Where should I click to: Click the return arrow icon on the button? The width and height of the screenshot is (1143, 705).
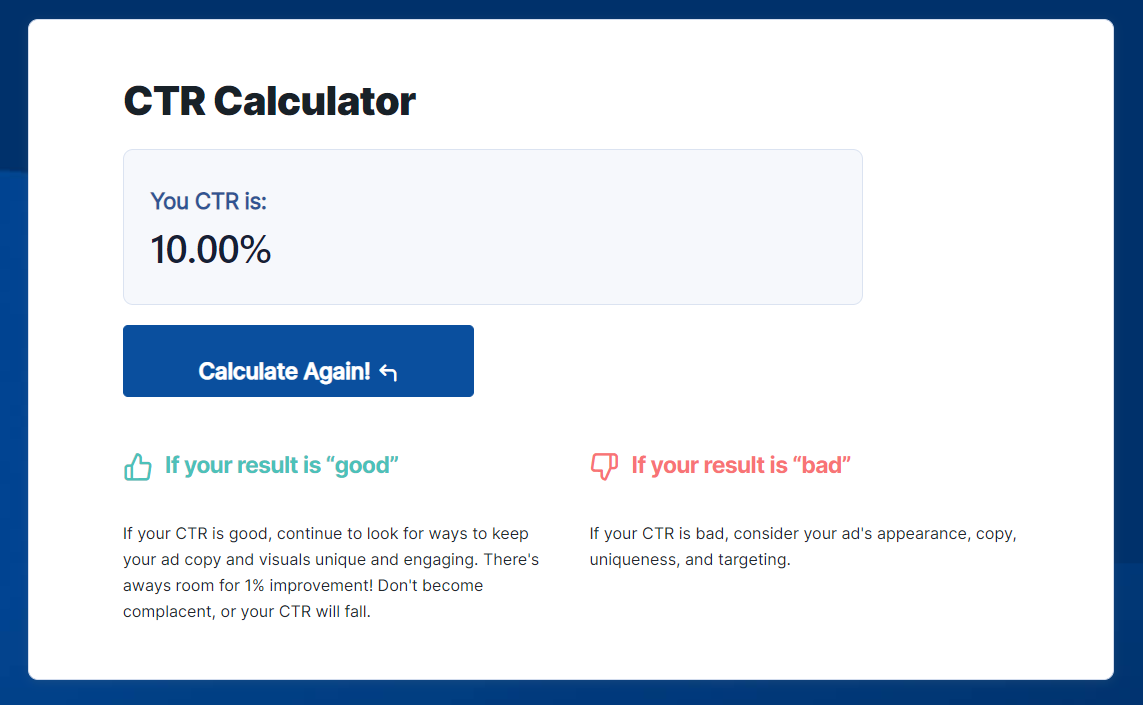click(x=389, y=372)
